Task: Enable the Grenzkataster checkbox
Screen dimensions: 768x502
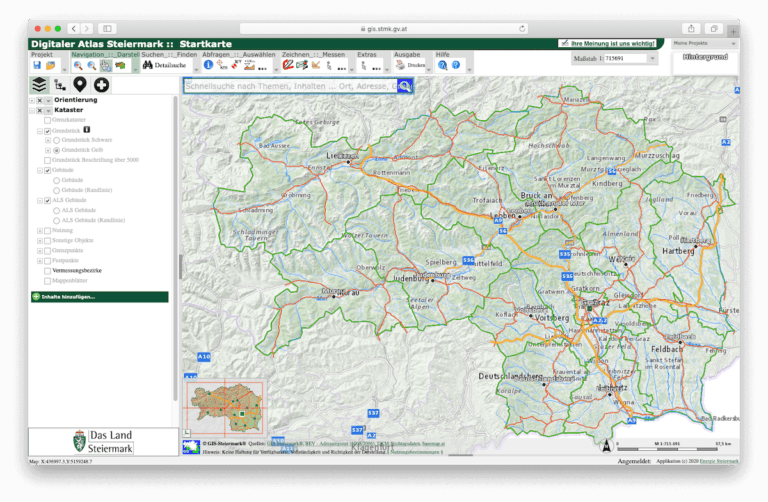Action: click(x=48, y=120)
